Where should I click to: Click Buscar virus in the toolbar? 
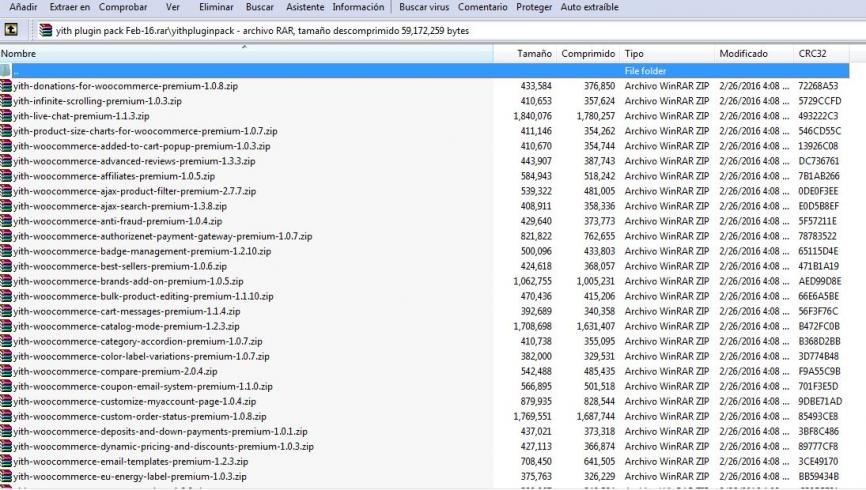(x=424, y=7)
